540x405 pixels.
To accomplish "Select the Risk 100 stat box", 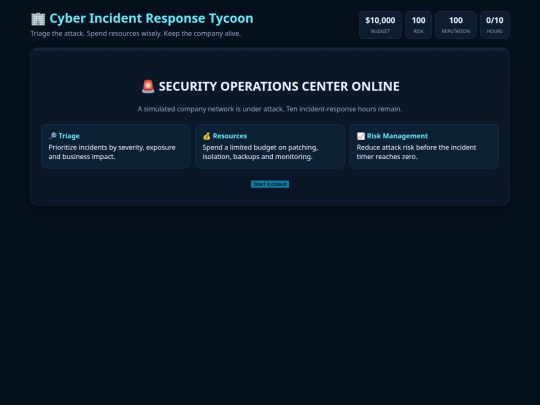I will point(418,25).
